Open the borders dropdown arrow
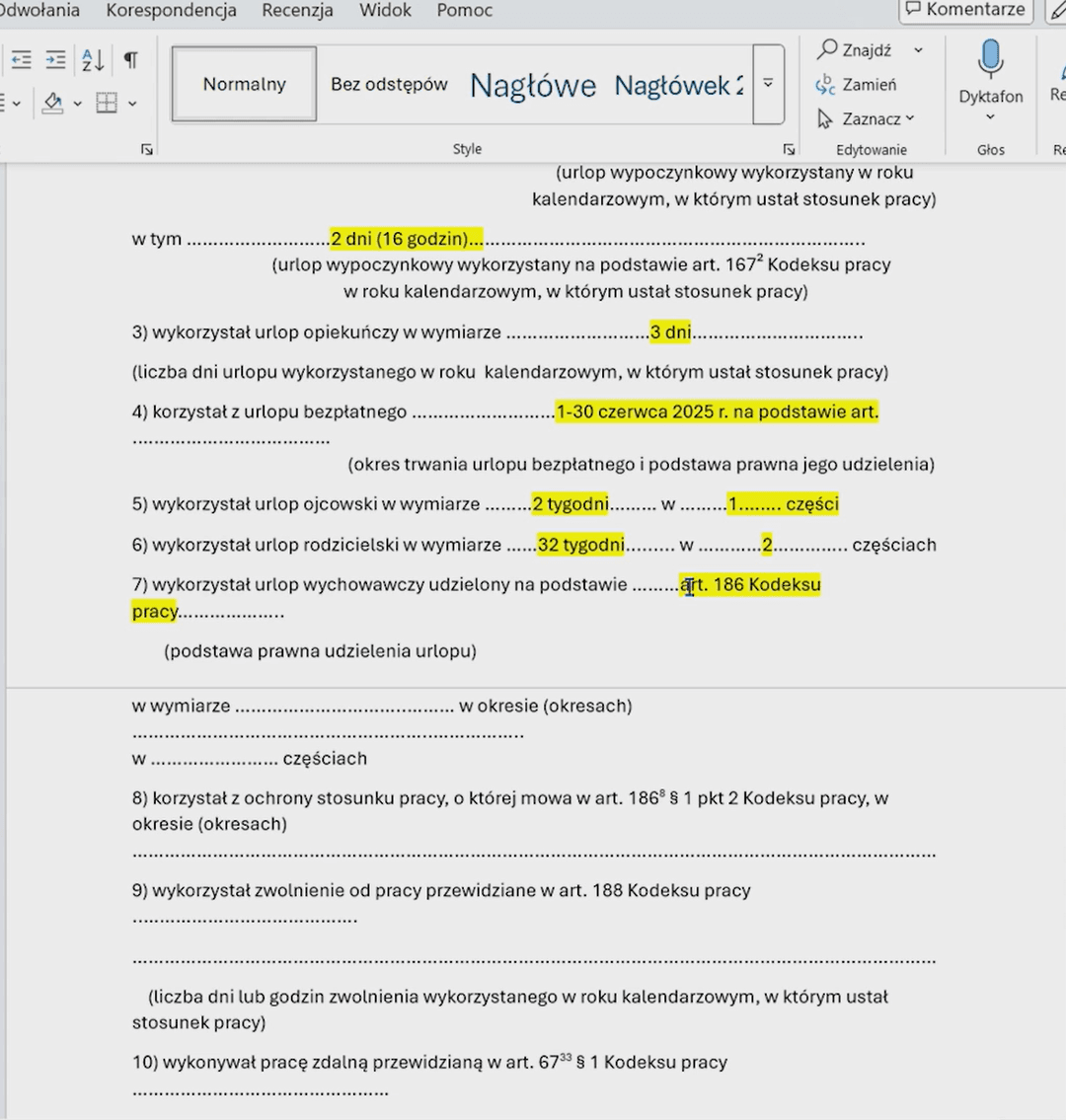 132,104
